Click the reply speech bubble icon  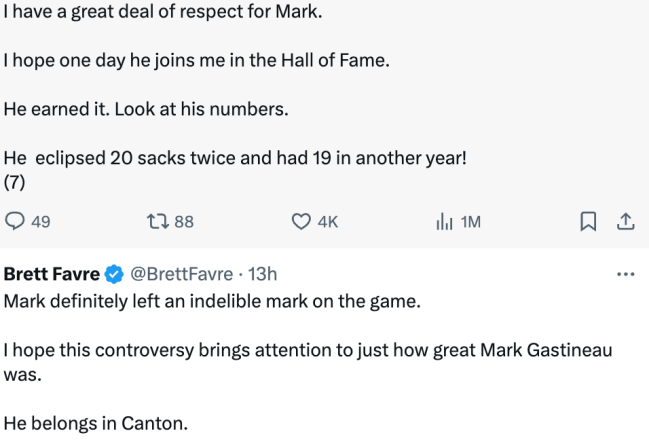coord(16,222)
